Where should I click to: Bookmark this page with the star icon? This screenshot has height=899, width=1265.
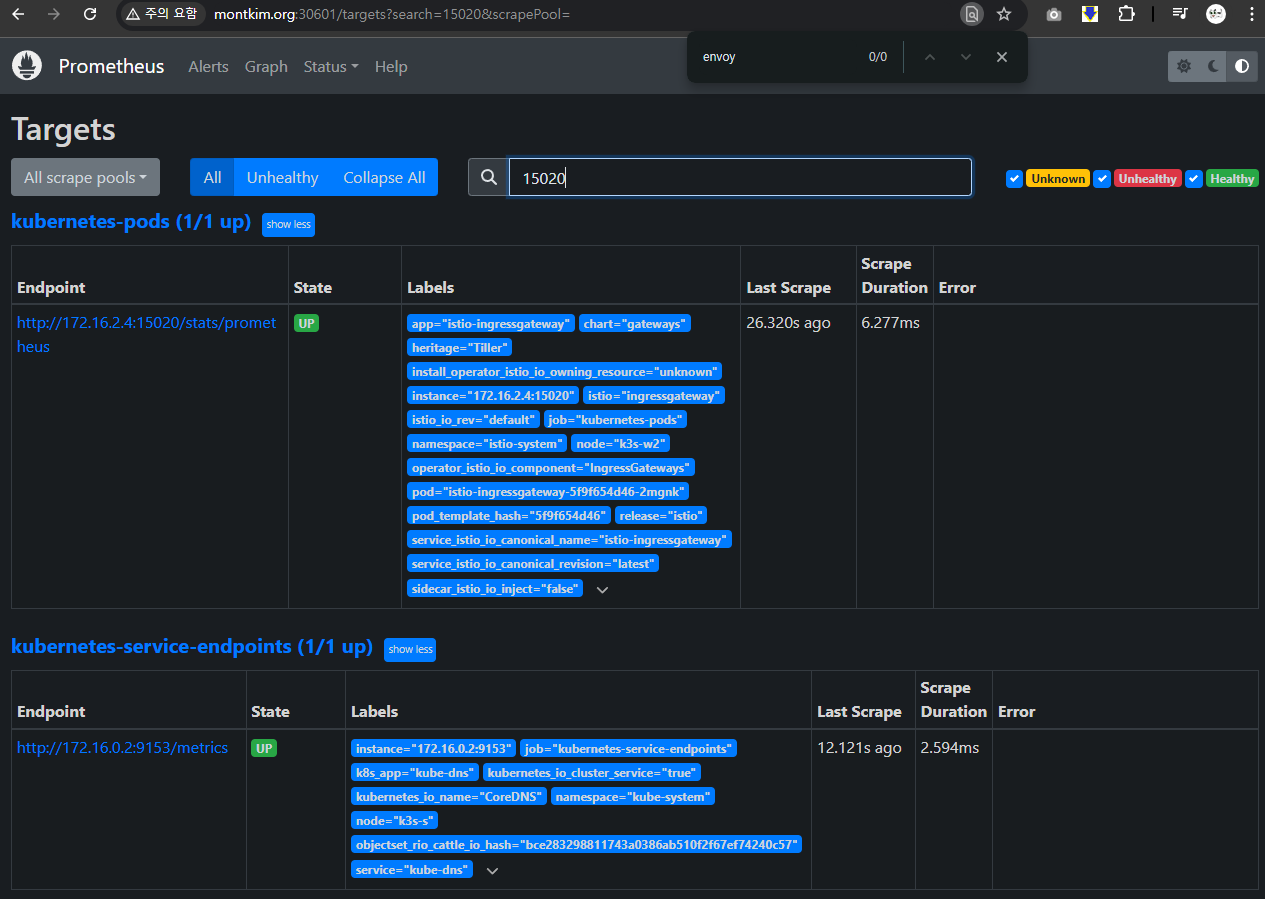point(1004,14)
